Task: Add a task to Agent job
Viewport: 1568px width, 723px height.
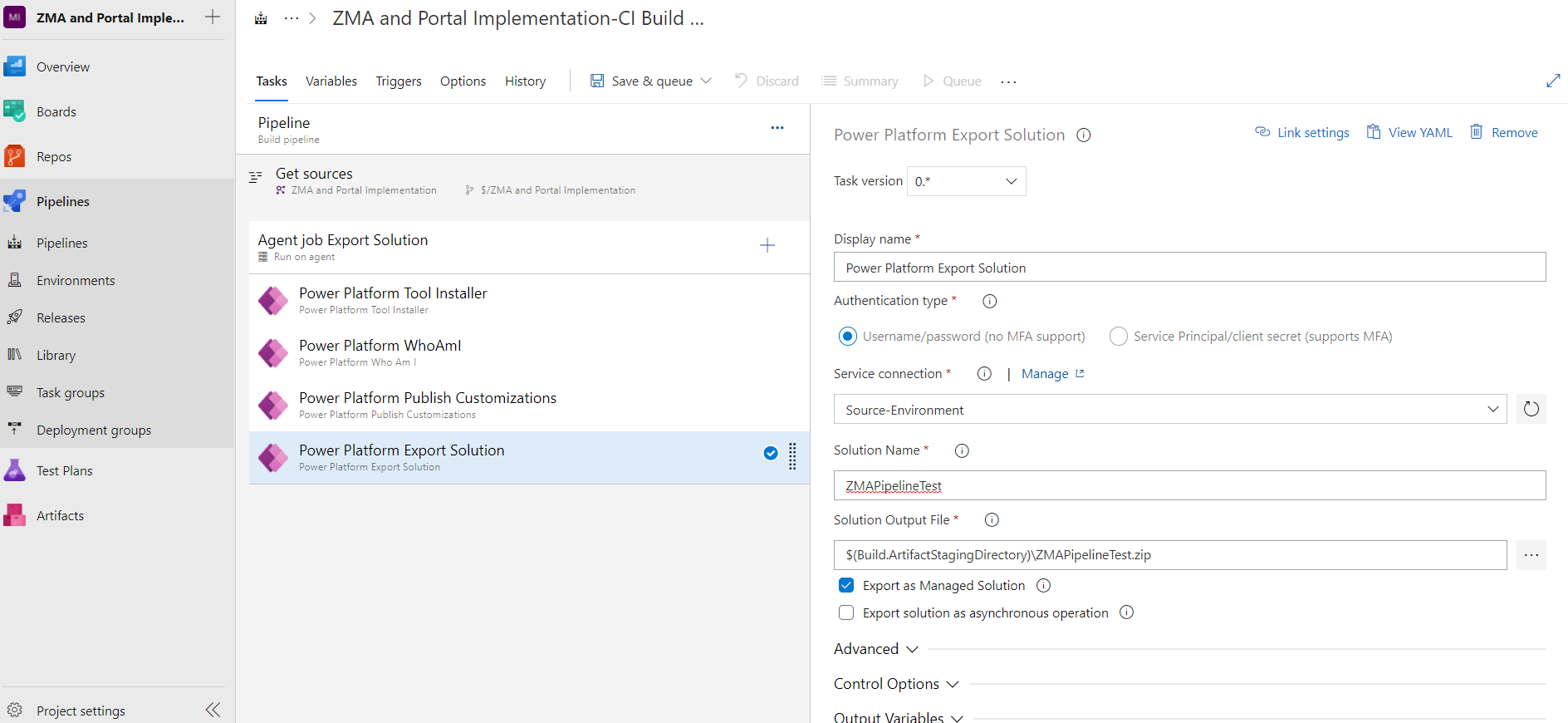Action: [x=767, y=245]
